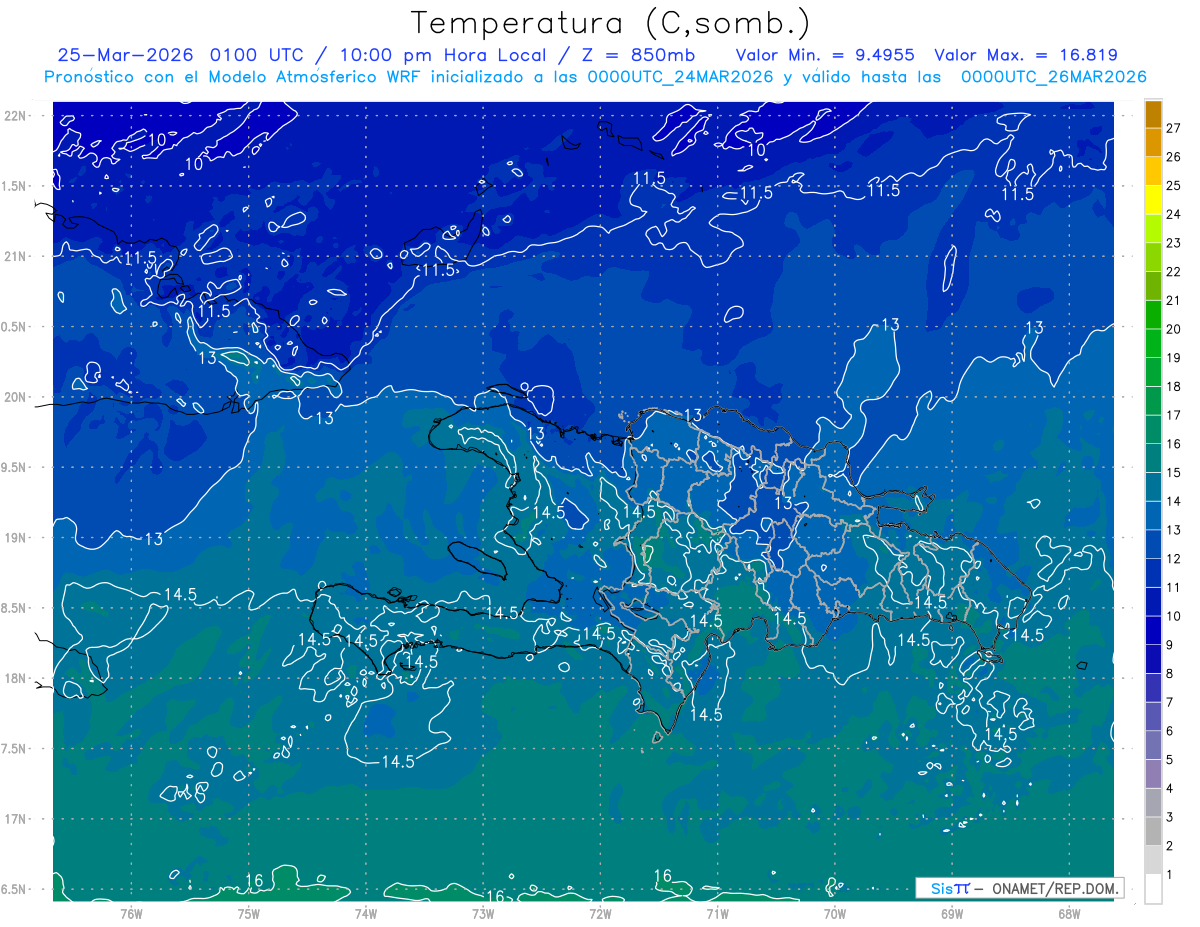Image resolution: width=1200 pixels, height=927 pixels.
Task: Click the 76W longitude axis label
Action: click(131, 912)
